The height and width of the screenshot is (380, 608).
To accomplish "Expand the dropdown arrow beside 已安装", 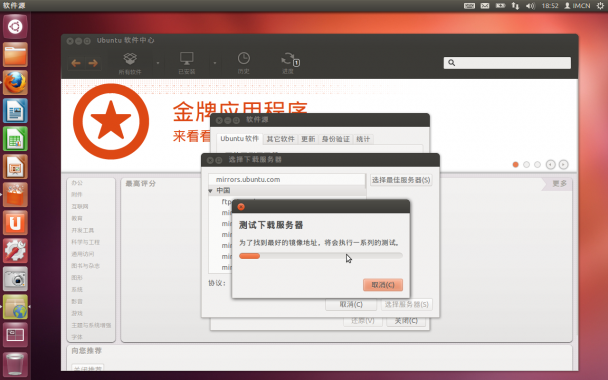I will click(x=214, y=63).
